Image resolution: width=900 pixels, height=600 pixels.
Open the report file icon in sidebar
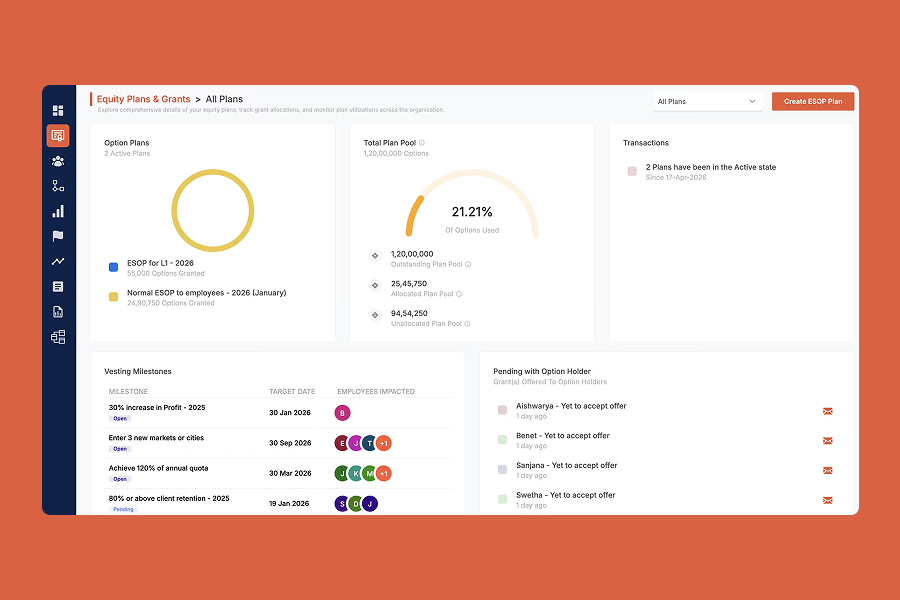click(x=58, y=312)
